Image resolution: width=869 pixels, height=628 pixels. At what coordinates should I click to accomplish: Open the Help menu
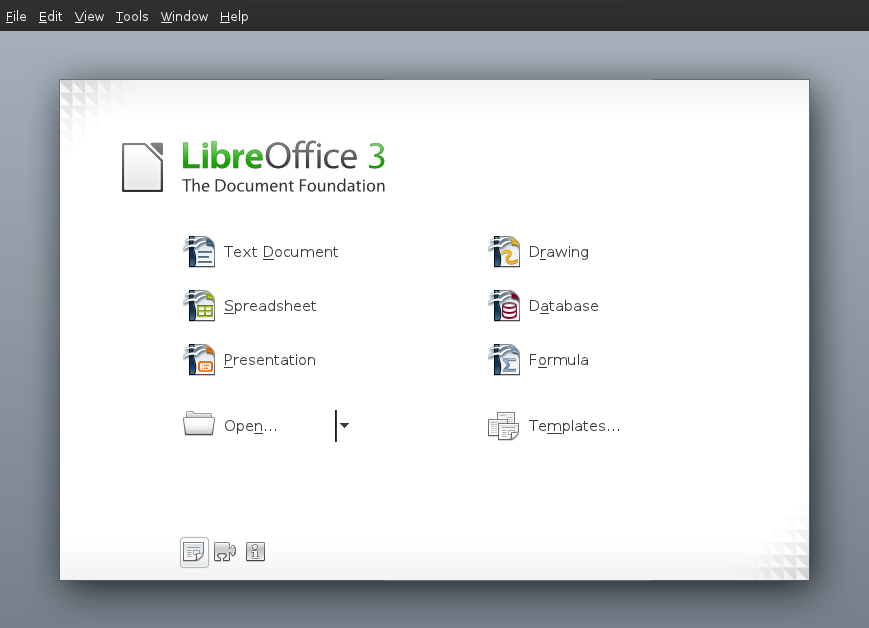(x=234, y=17)
